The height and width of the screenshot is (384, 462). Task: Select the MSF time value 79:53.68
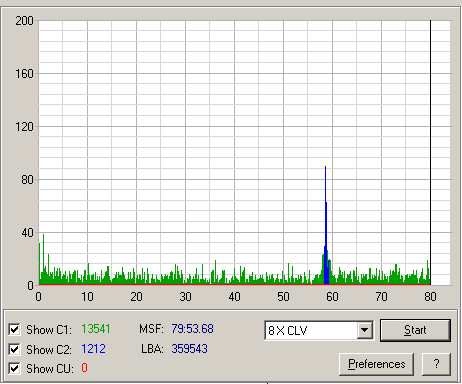click(x=192, y=329)
